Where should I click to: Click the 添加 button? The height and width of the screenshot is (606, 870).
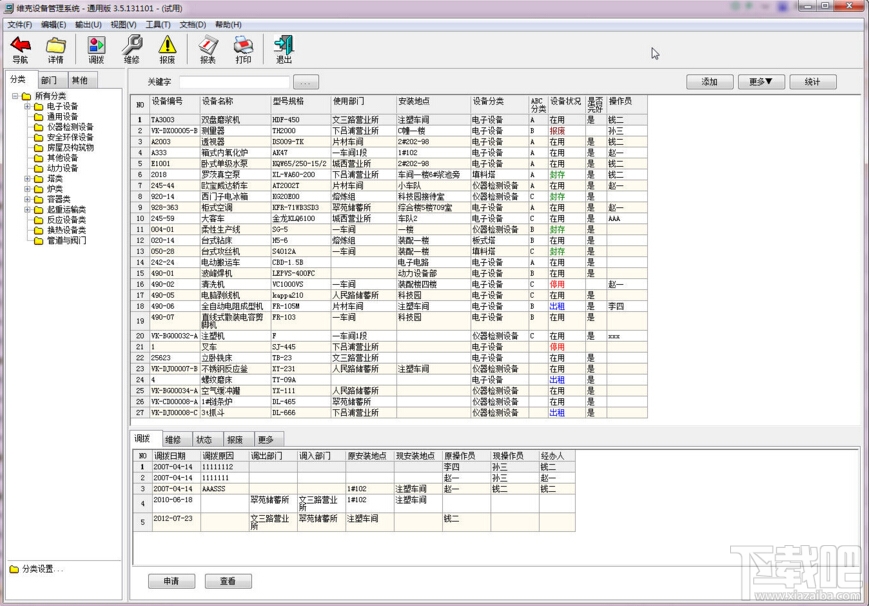point(709,82)
